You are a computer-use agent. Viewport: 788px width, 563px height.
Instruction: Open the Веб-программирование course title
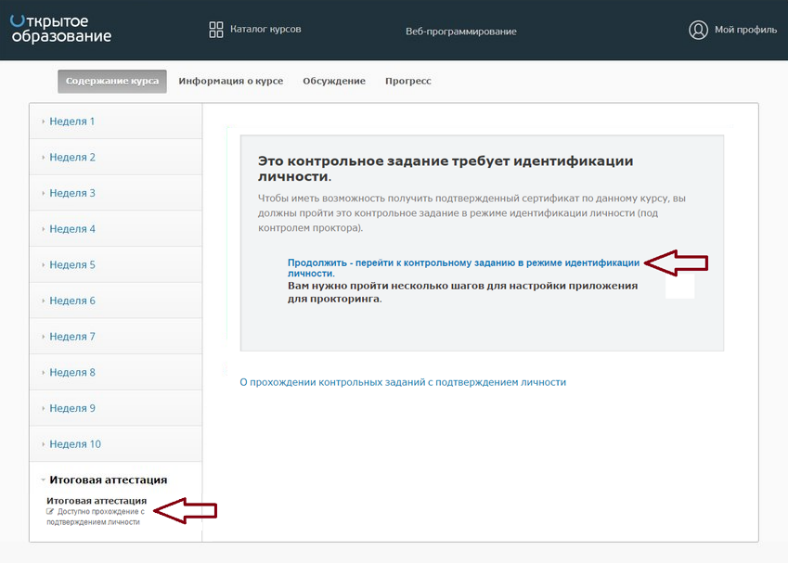point(461,31)
